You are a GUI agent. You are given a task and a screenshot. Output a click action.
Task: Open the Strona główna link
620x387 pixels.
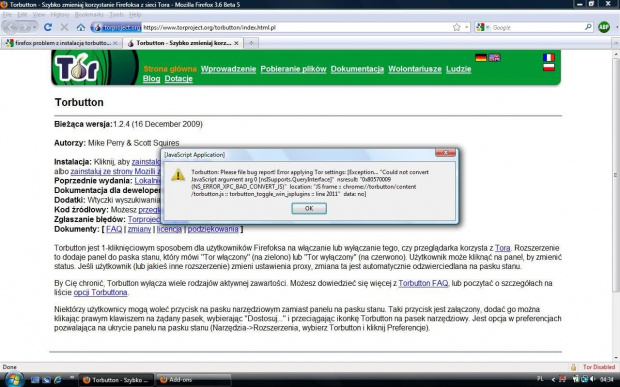(170, 69)
